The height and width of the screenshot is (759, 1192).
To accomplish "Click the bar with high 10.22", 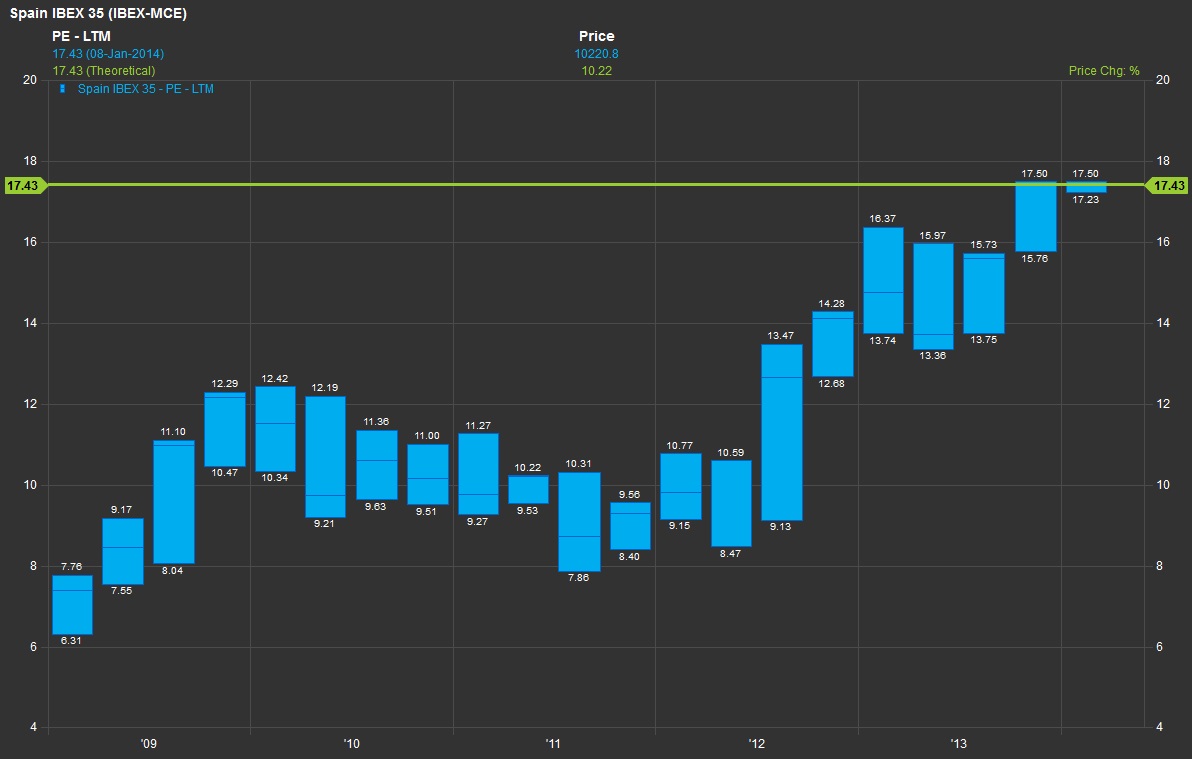I will coord(528,490).
